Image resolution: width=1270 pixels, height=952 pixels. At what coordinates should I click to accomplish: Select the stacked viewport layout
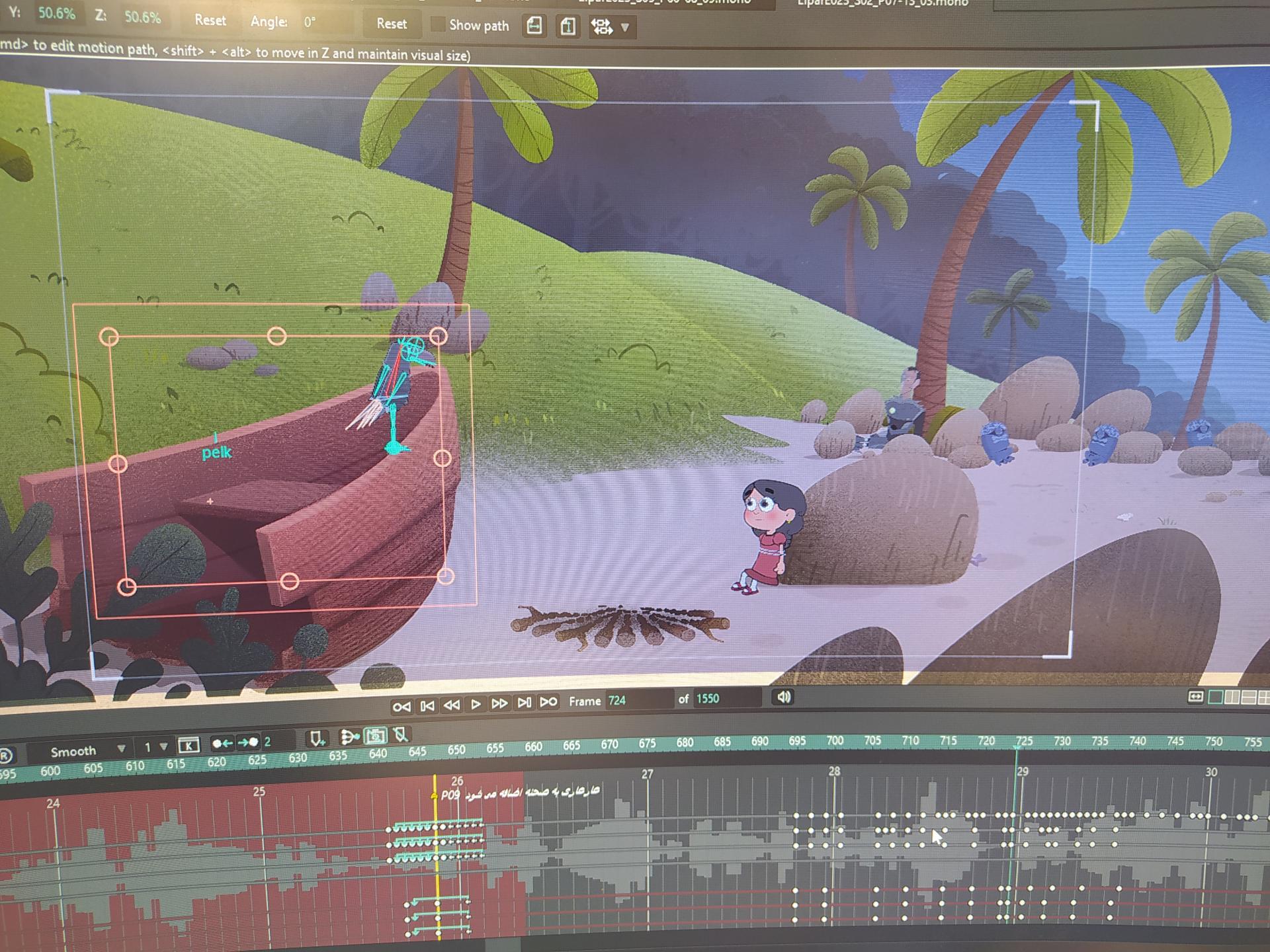pos(1248,697)
